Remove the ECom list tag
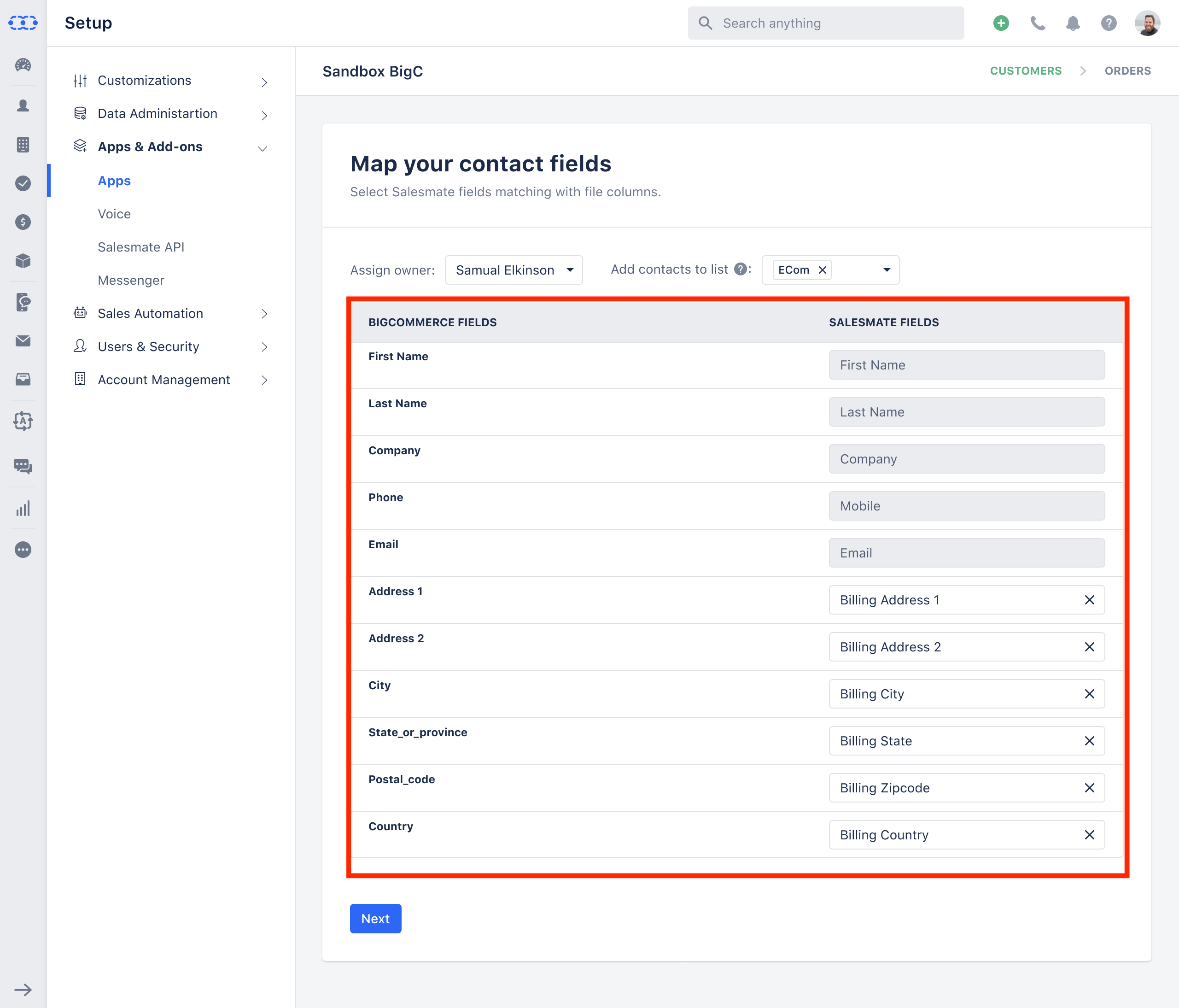 click(x=822, y=270)
